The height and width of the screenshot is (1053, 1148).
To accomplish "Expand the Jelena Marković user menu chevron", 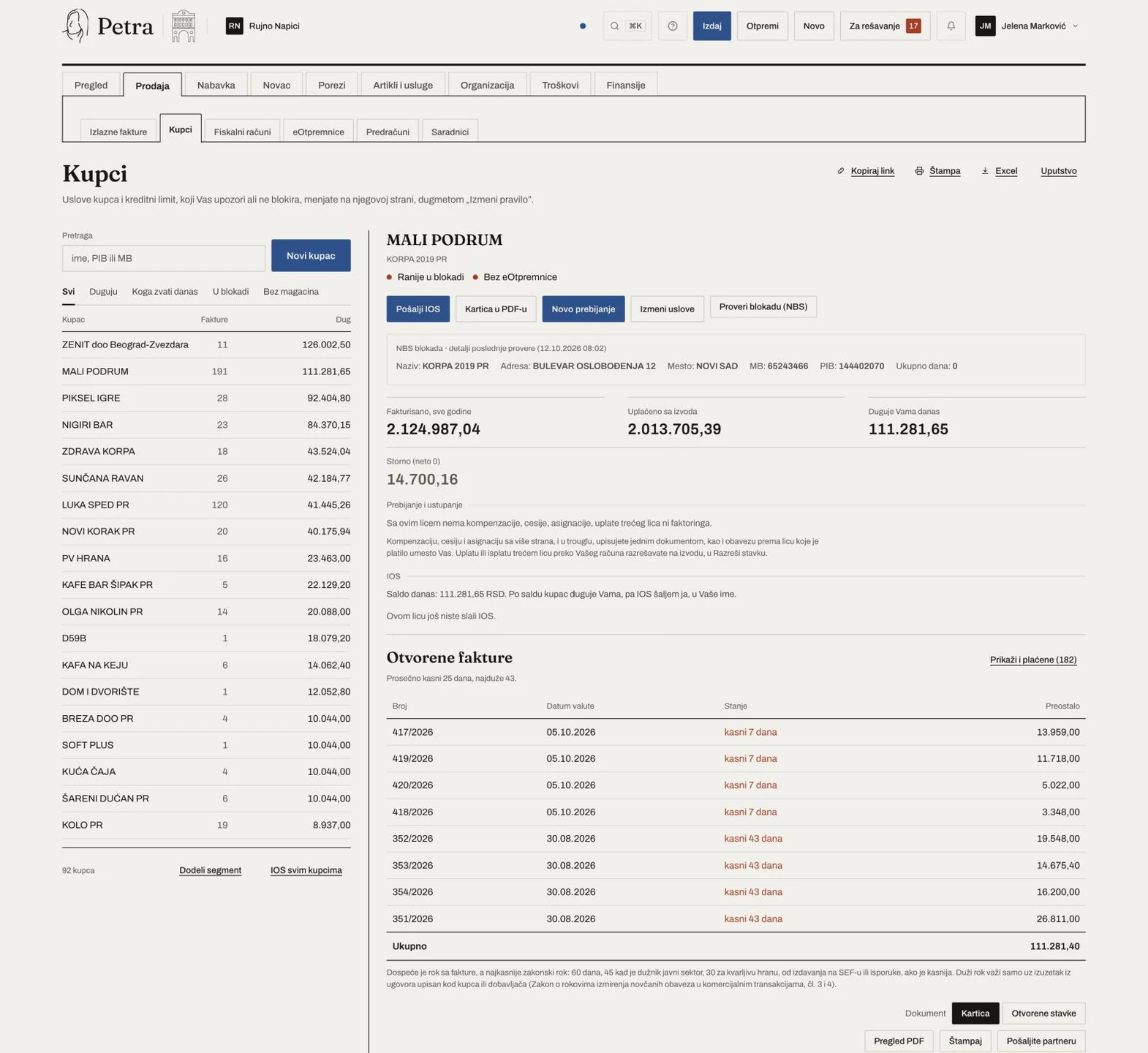I will coord(1075,26).
